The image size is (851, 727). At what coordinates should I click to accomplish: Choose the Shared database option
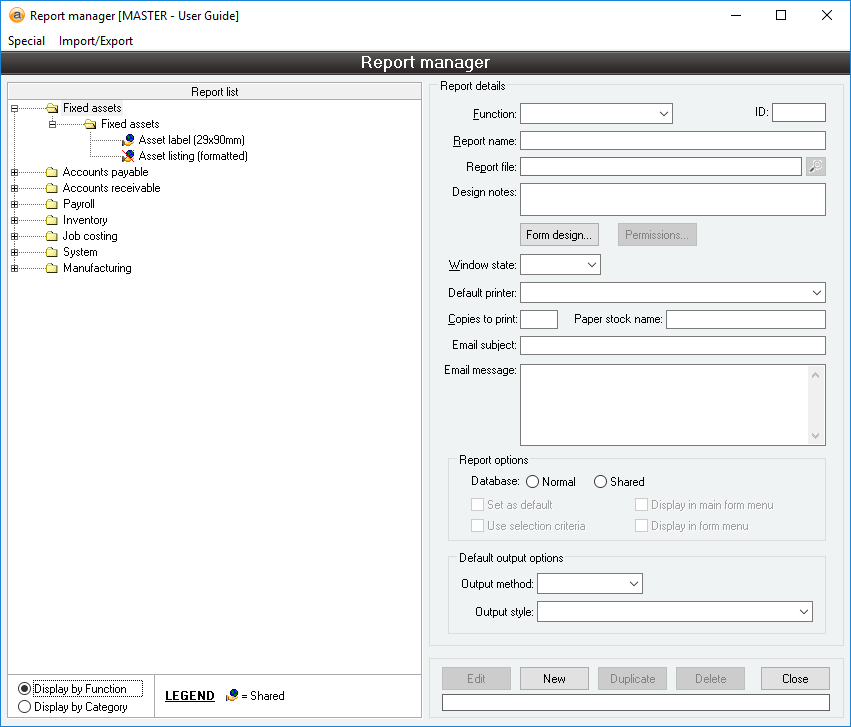tap(600, 482)
